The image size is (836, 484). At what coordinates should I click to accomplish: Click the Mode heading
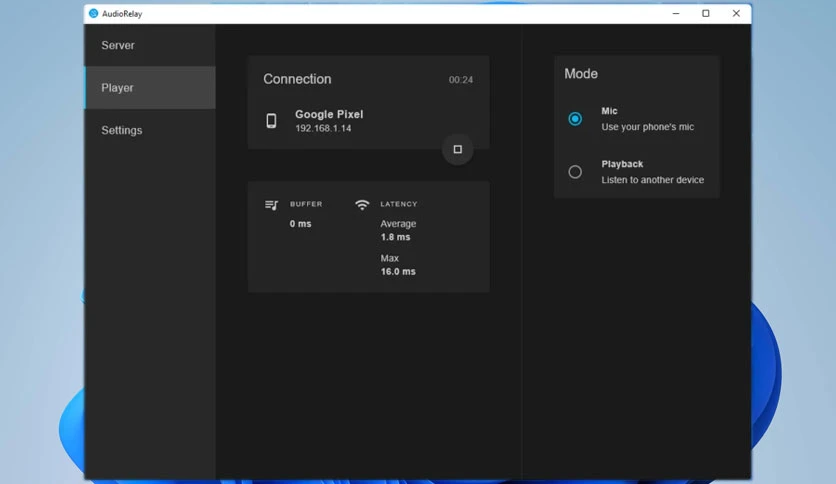pyautogui.click(x=581, y=74)
